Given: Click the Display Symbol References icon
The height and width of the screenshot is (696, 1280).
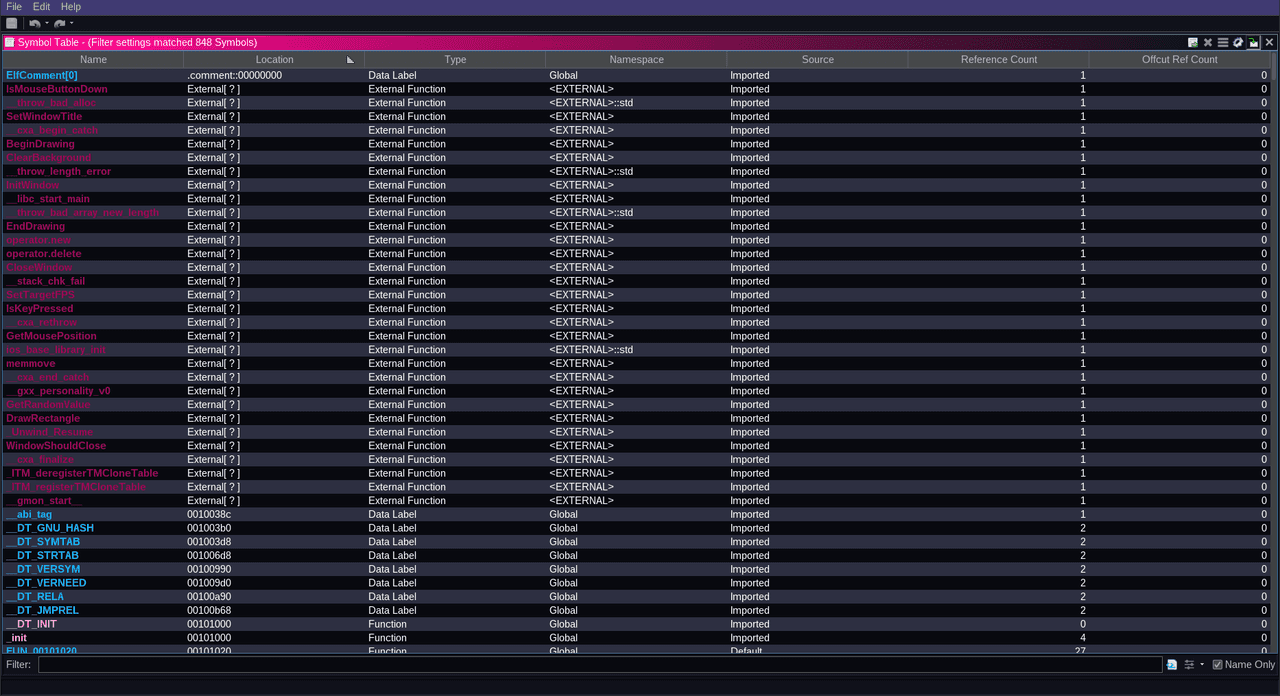Looking at the screenshot, I should click(x=1193, y=43).
